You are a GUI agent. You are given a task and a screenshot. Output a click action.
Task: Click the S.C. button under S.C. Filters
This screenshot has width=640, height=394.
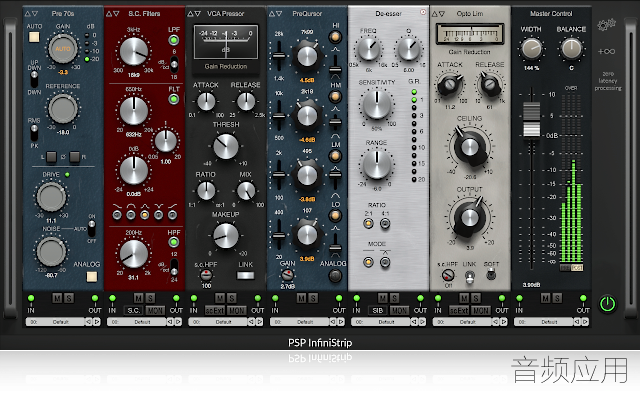point(133,311)
